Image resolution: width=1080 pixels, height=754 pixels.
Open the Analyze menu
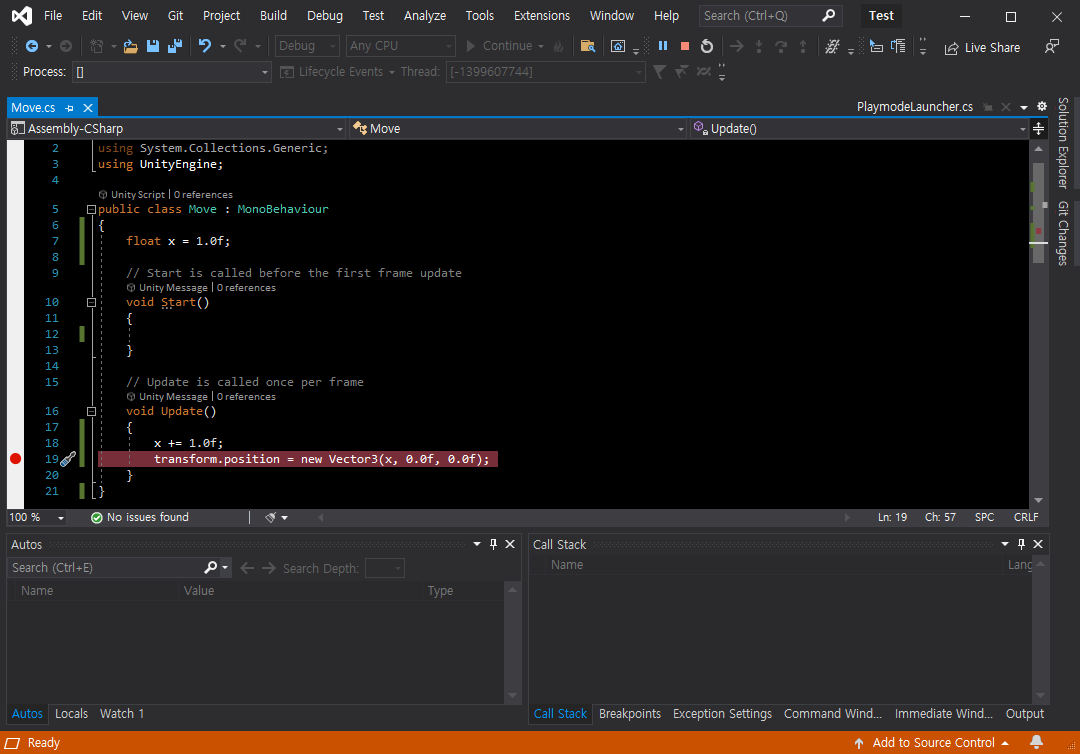click(x=424, y=15)
